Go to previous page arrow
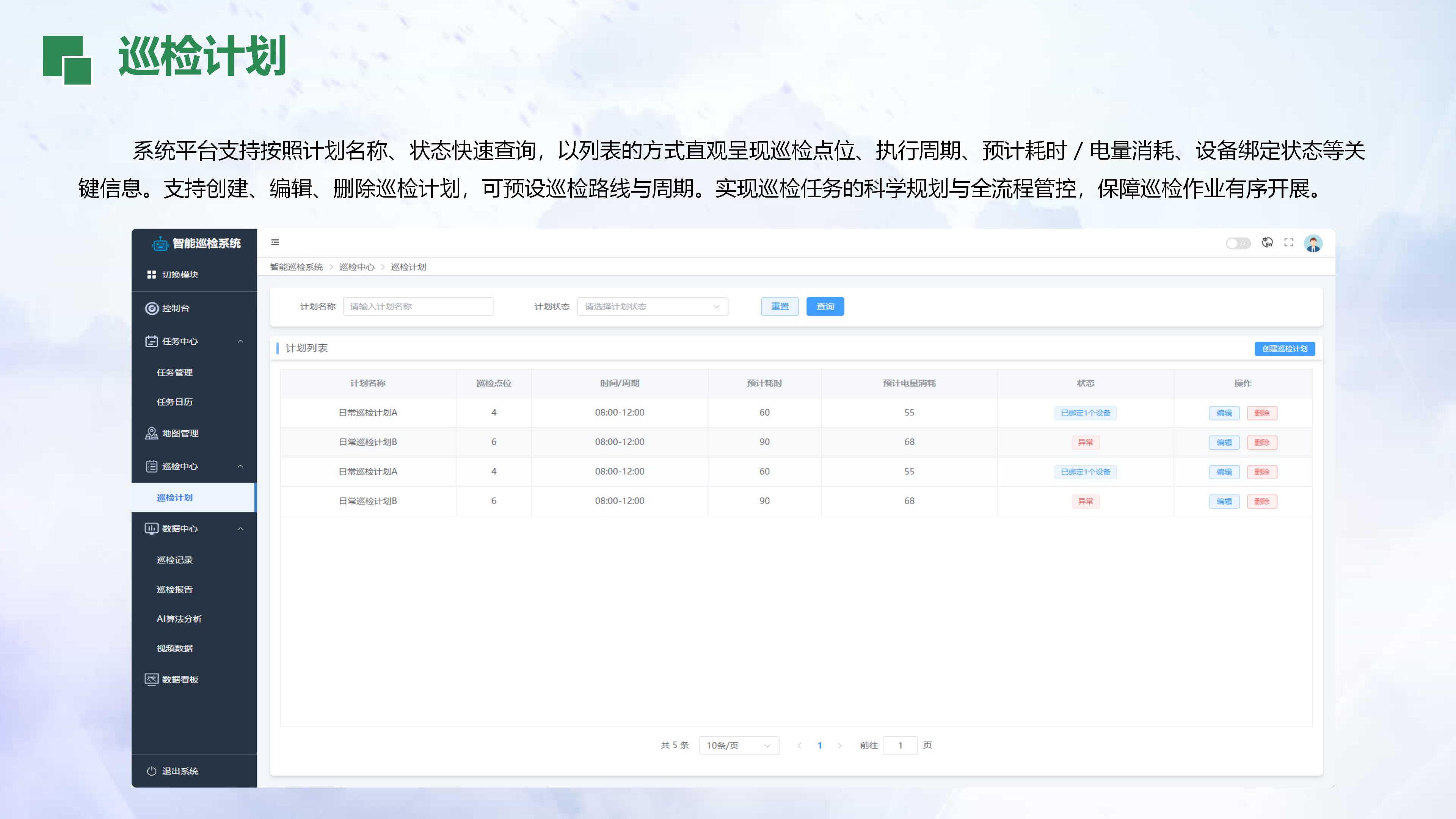The image size is (1456, 819). click(x=799, y=745)
